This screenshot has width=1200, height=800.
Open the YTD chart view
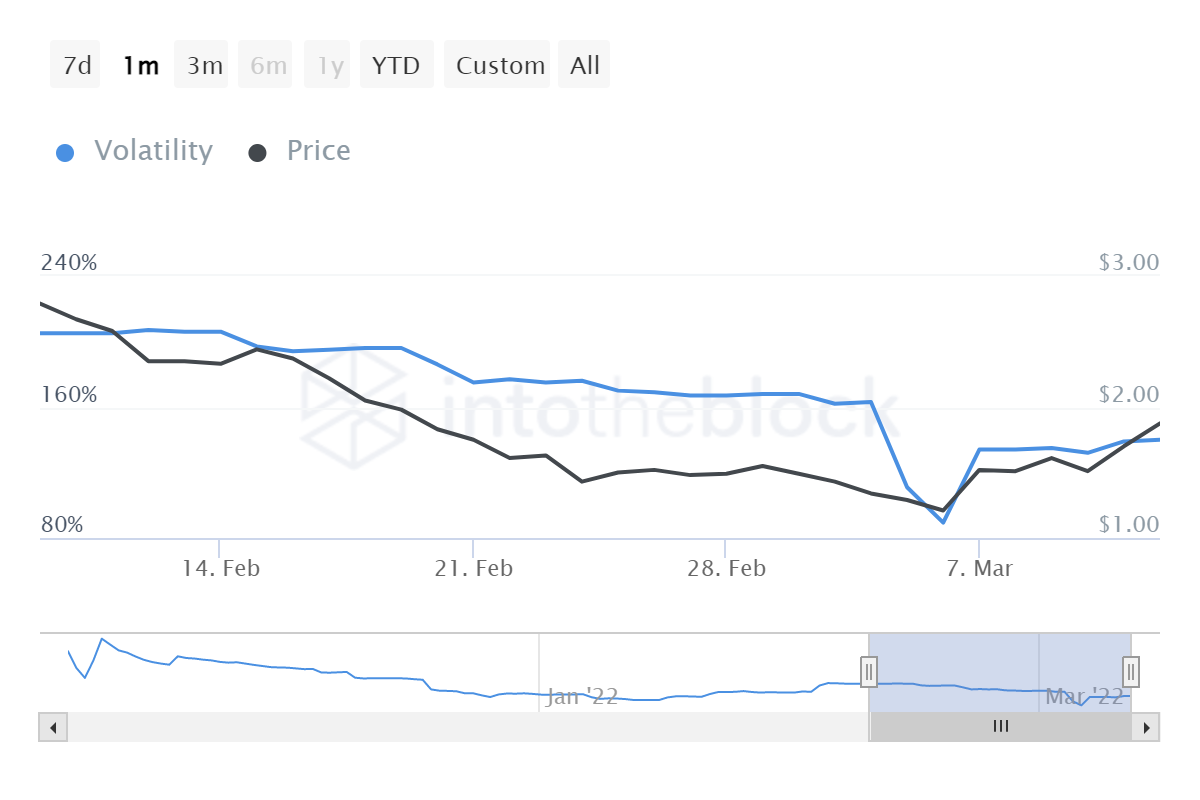tap(396, 64)
